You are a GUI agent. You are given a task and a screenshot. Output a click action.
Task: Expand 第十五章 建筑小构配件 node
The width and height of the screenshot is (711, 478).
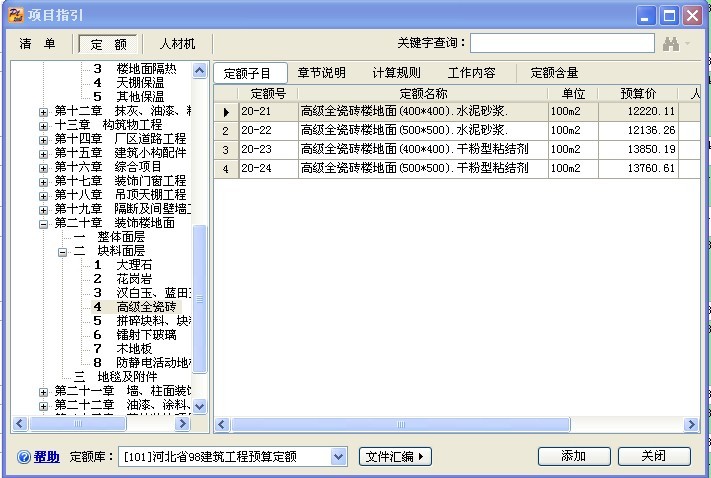tap(43, 154)
